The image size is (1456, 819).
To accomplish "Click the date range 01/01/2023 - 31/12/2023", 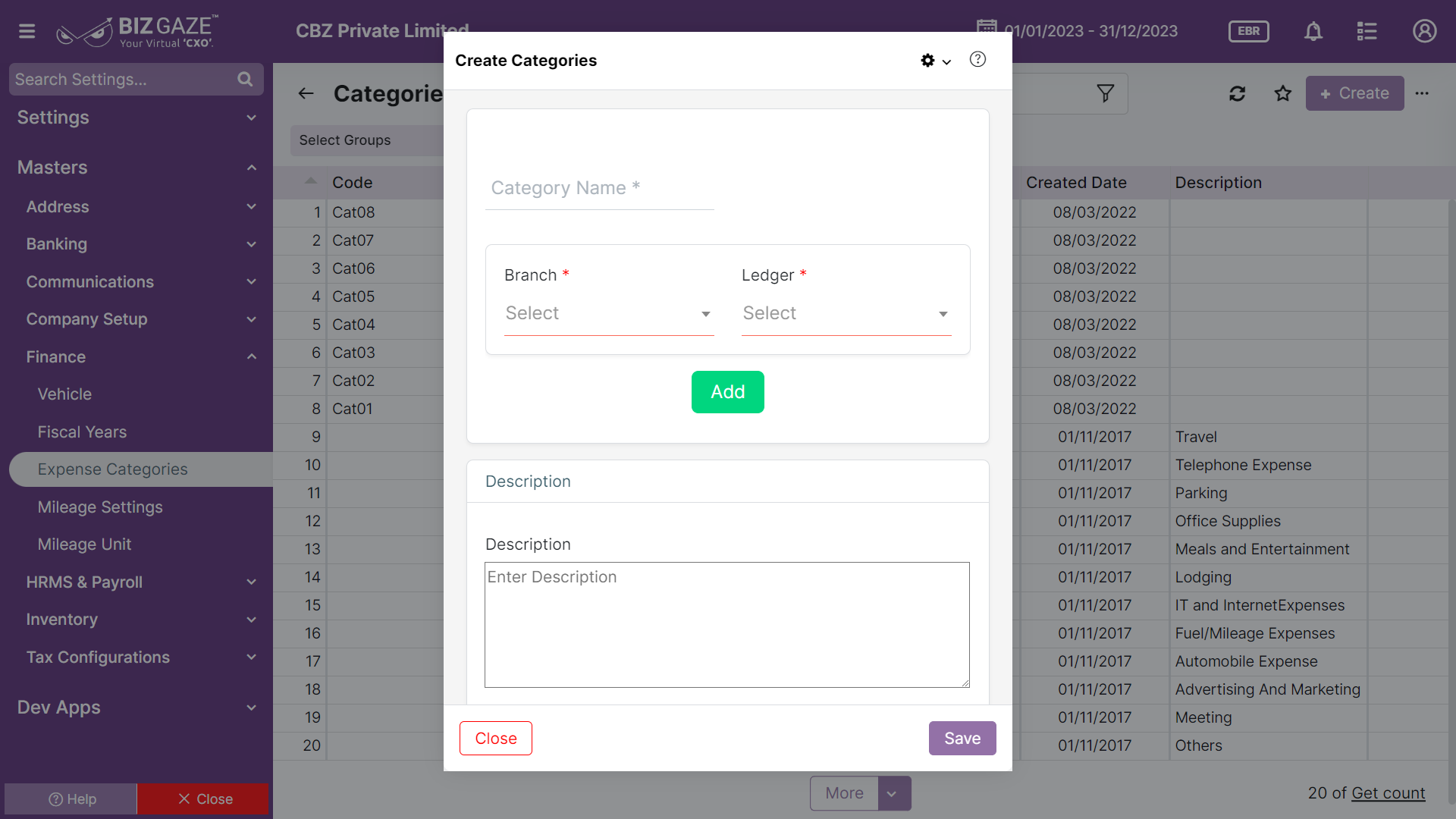I will (x=1091, y=31).
